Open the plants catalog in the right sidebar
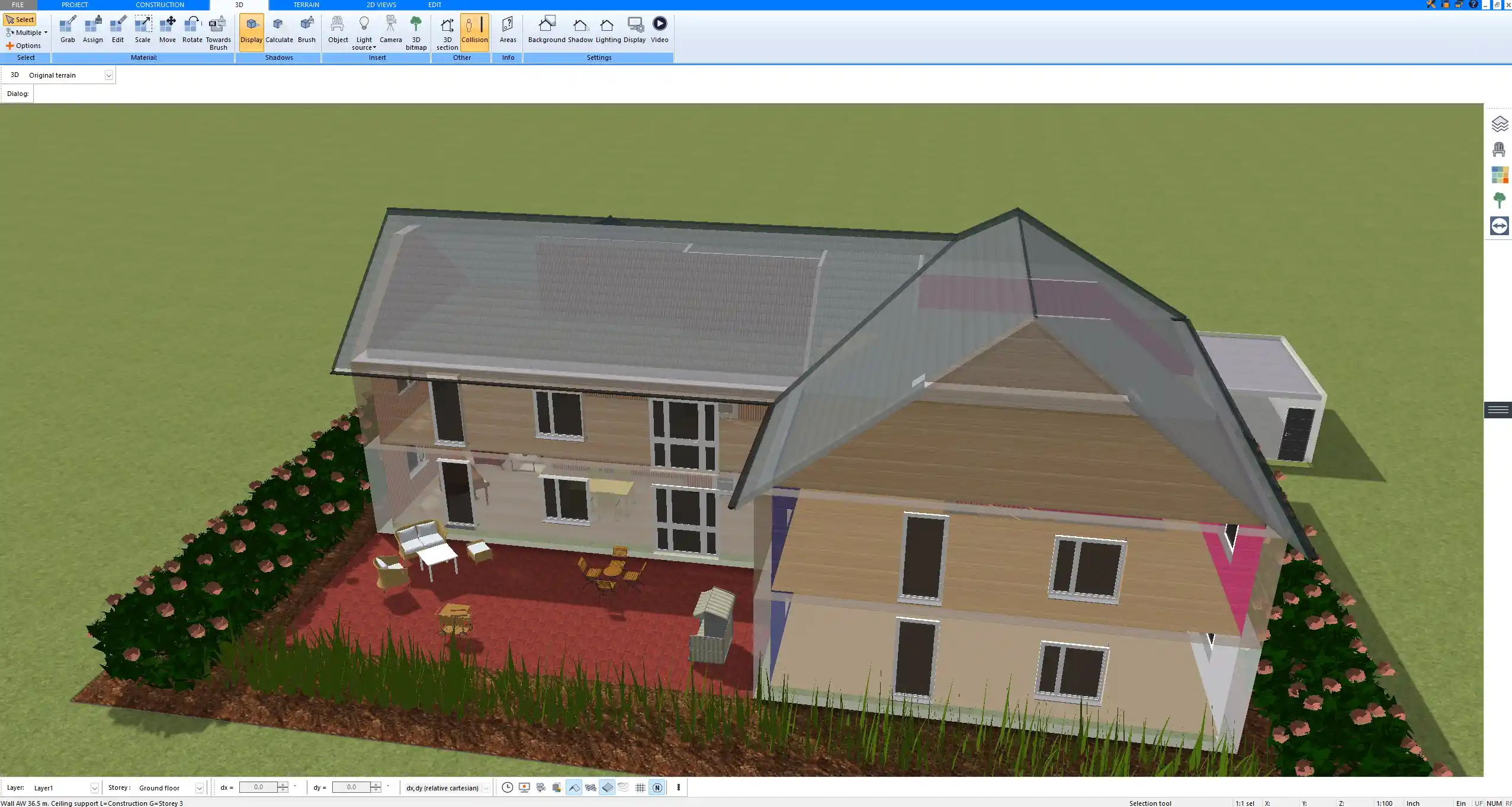Screen dimensions: 1512x807 (x=1500, y=200)
